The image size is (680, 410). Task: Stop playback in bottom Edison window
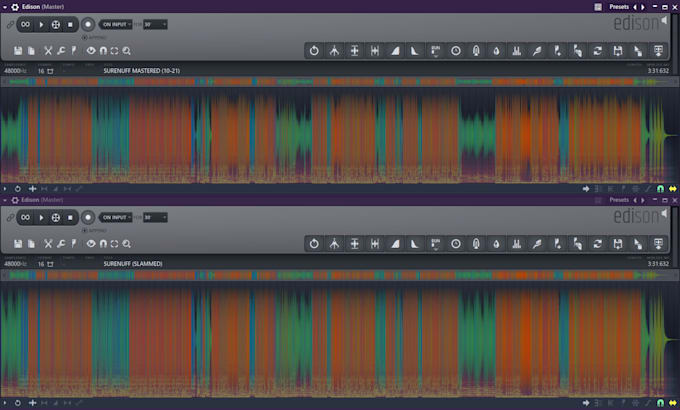click(70, 217)
